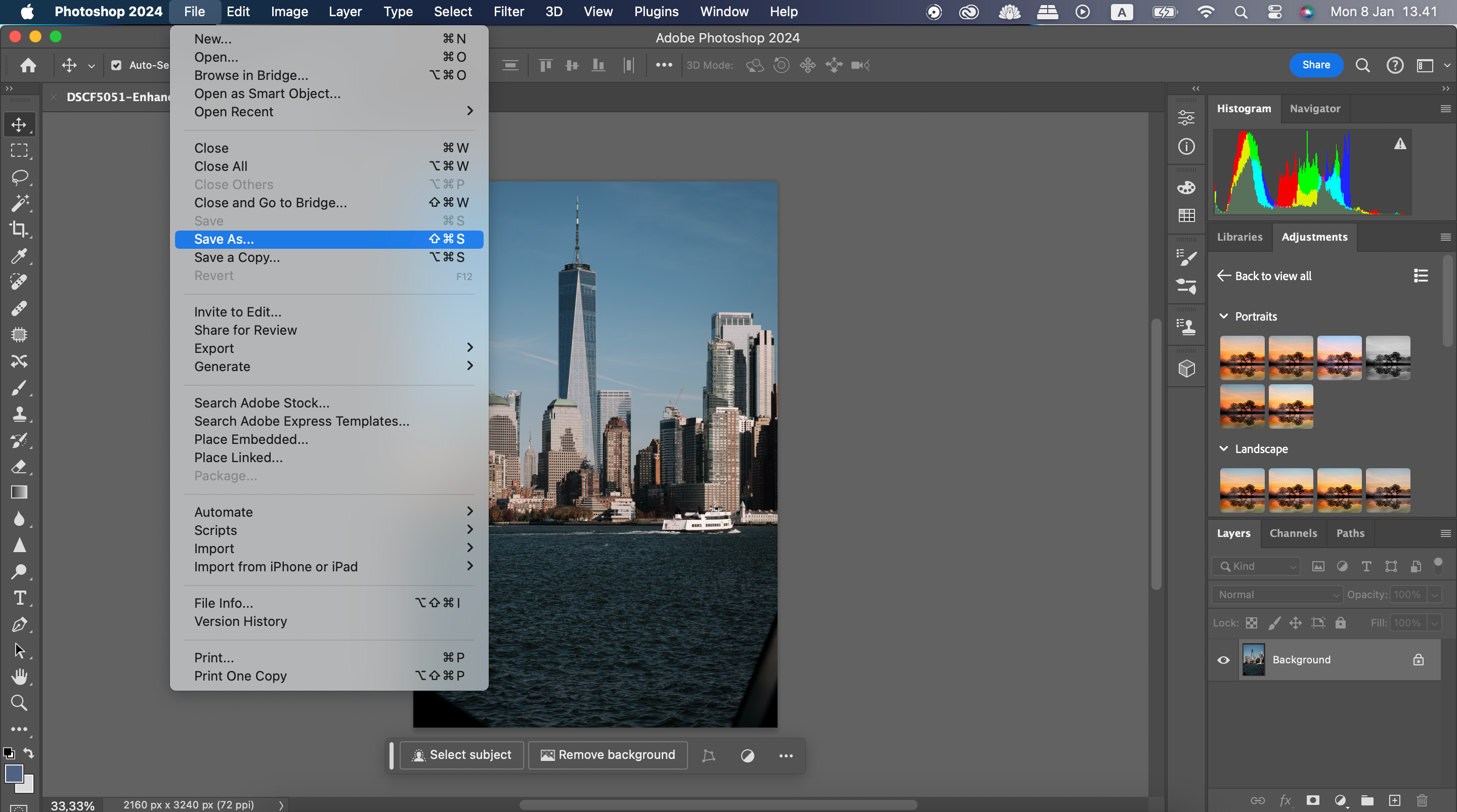Open the Swatches panel

coord(1186,215)
